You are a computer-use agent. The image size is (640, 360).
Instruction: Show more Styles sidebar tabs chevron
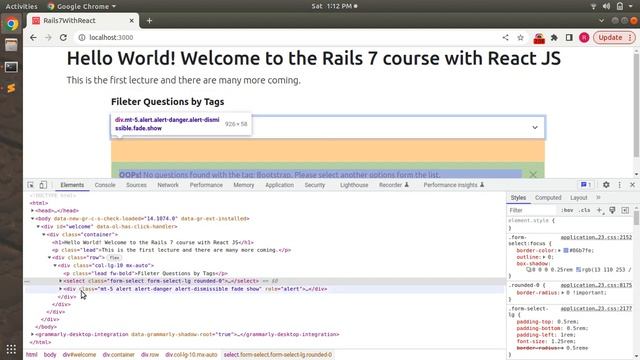[x=598, y=198]
